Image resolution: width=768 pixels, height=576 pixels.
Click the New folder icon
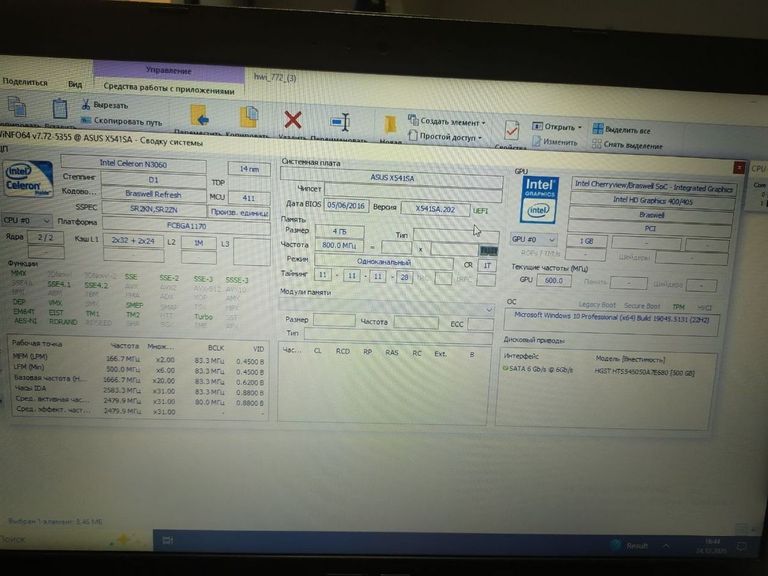[x=390, y=125]
